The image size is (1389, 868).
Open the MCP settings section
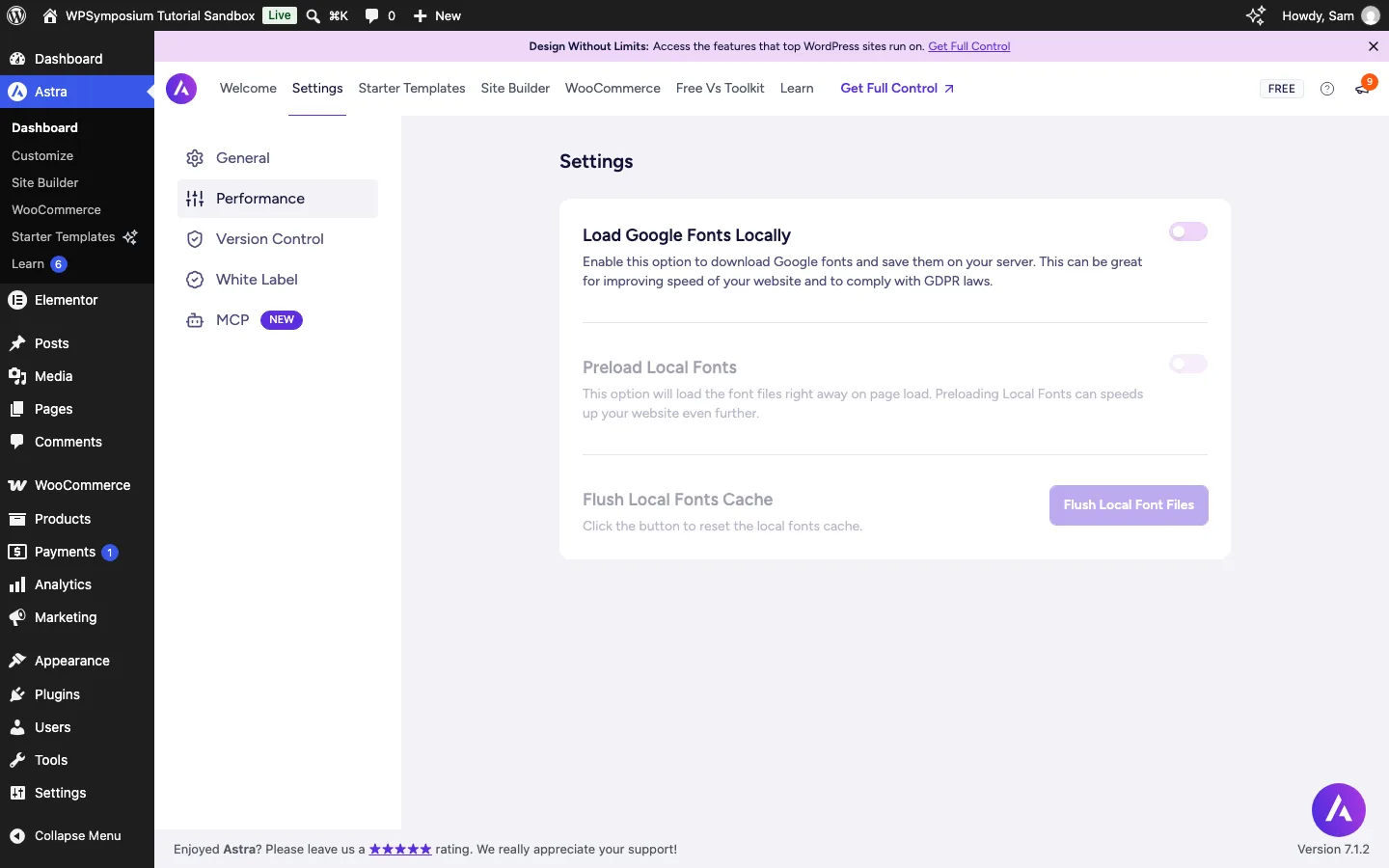click(x=278, y=320)
